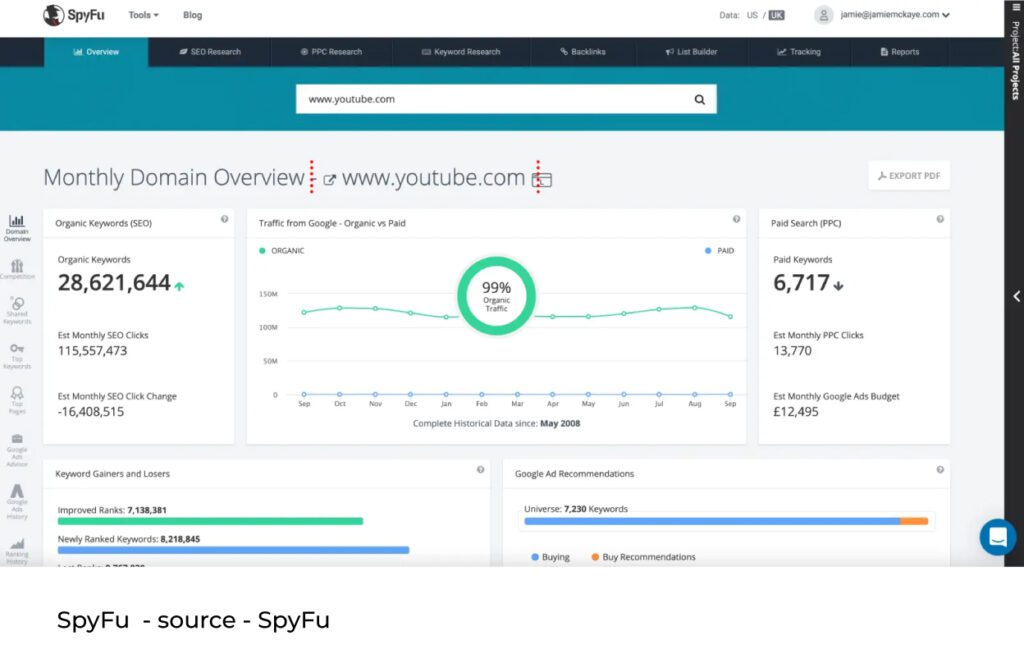Viewport: 1024px width, 663px height.
Task: Click the card icon after www.youtube.com
Action: coord(542,180)
